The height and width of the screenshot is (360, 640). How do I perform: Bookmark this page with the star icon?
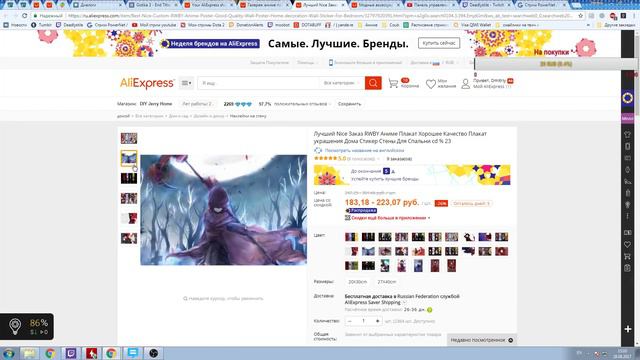point(581,16)
